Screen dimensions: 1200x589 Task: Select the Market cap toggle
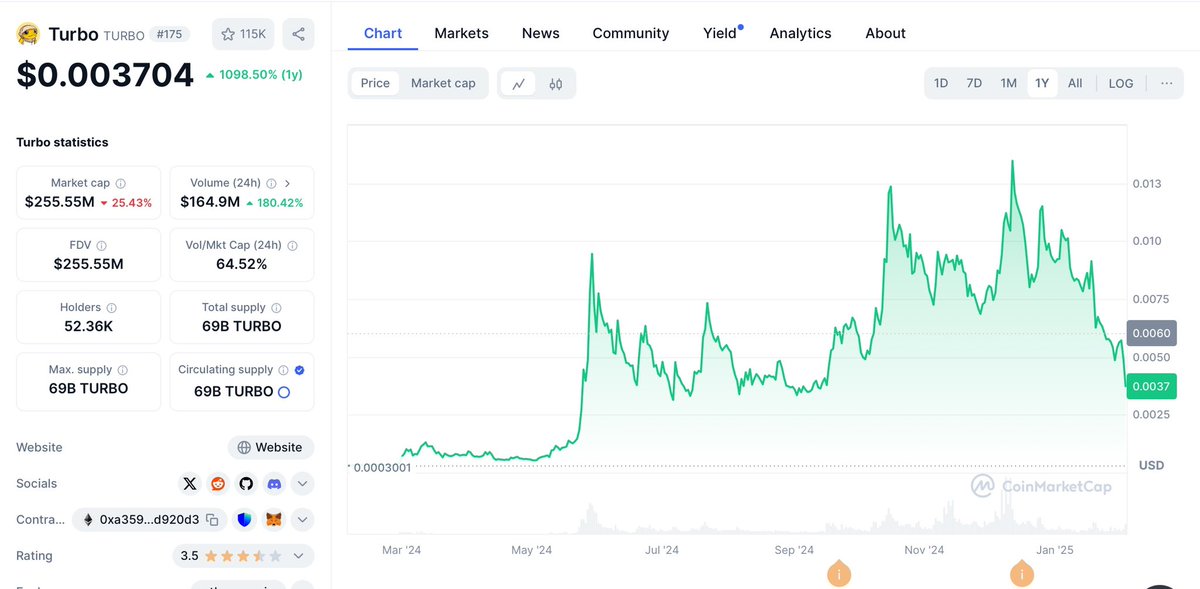pos(443,84)
